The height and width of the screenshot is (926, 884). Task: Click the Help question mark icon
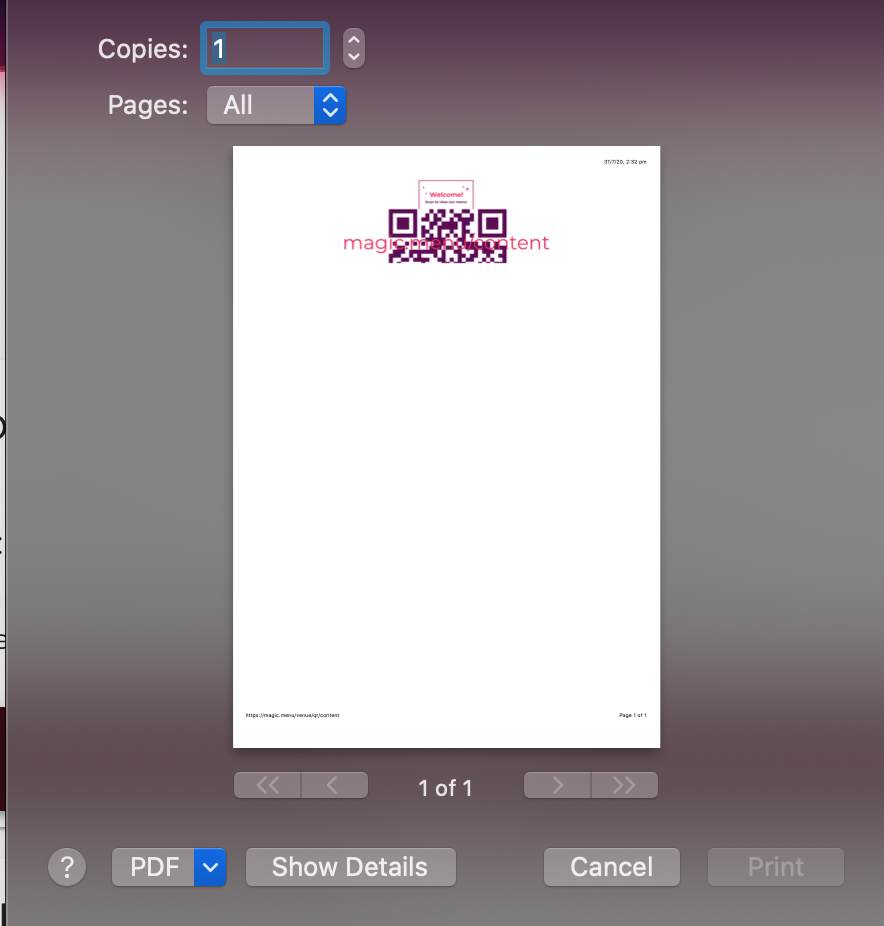coord(67,867)
